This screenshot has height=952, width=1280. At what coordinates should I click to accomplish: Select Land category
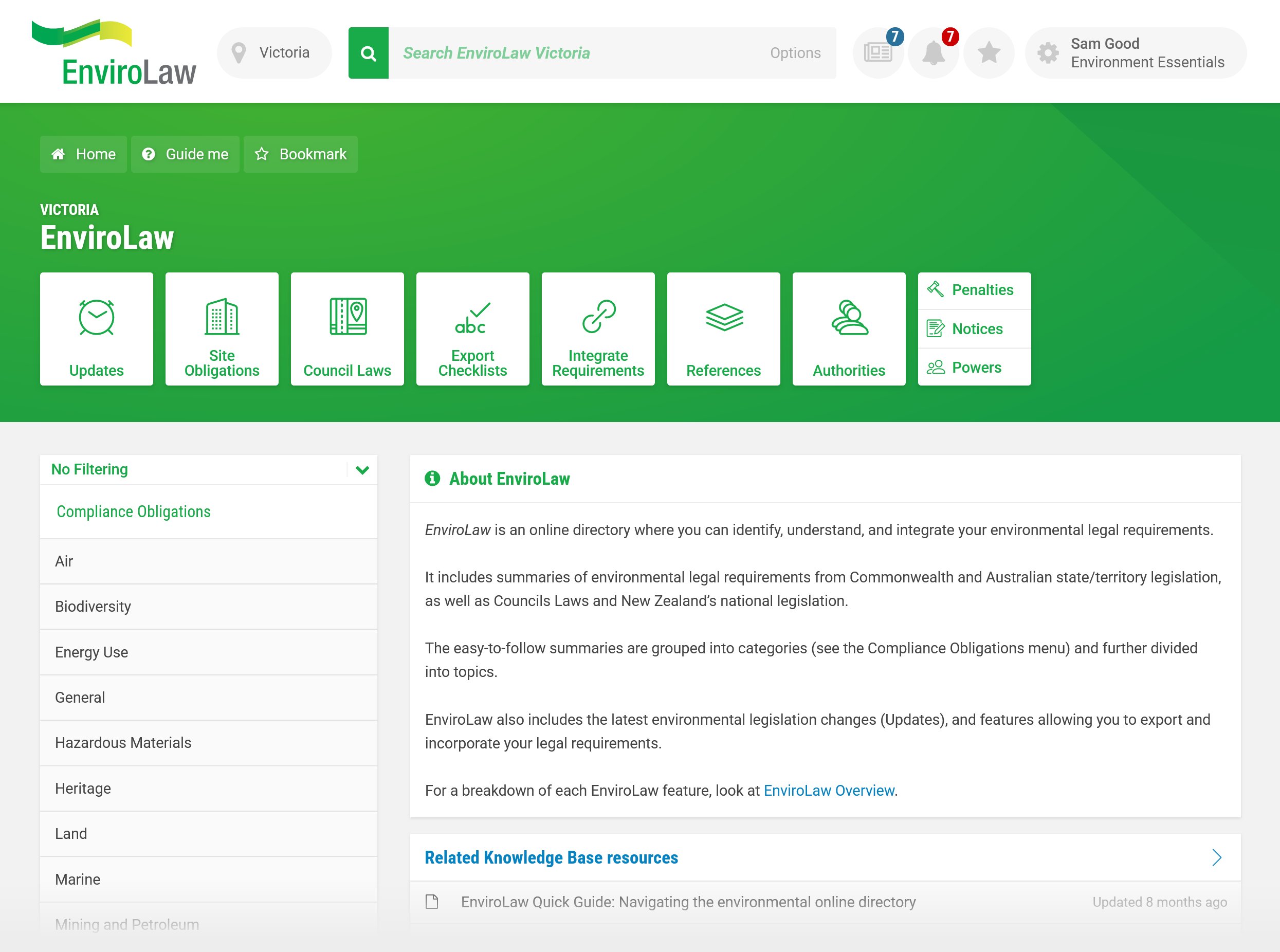(209, 834)
